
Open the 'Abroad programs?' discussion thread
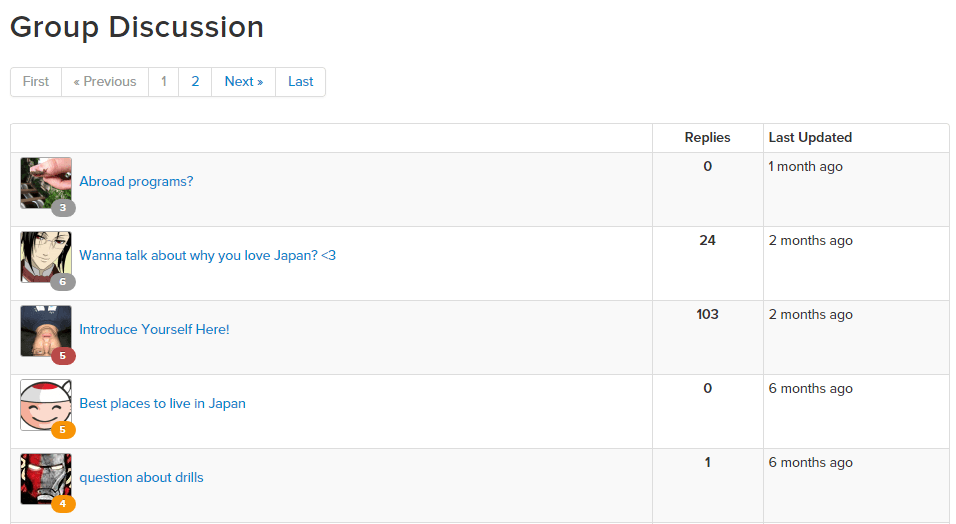pyautogui.click(x=136, y=181)
